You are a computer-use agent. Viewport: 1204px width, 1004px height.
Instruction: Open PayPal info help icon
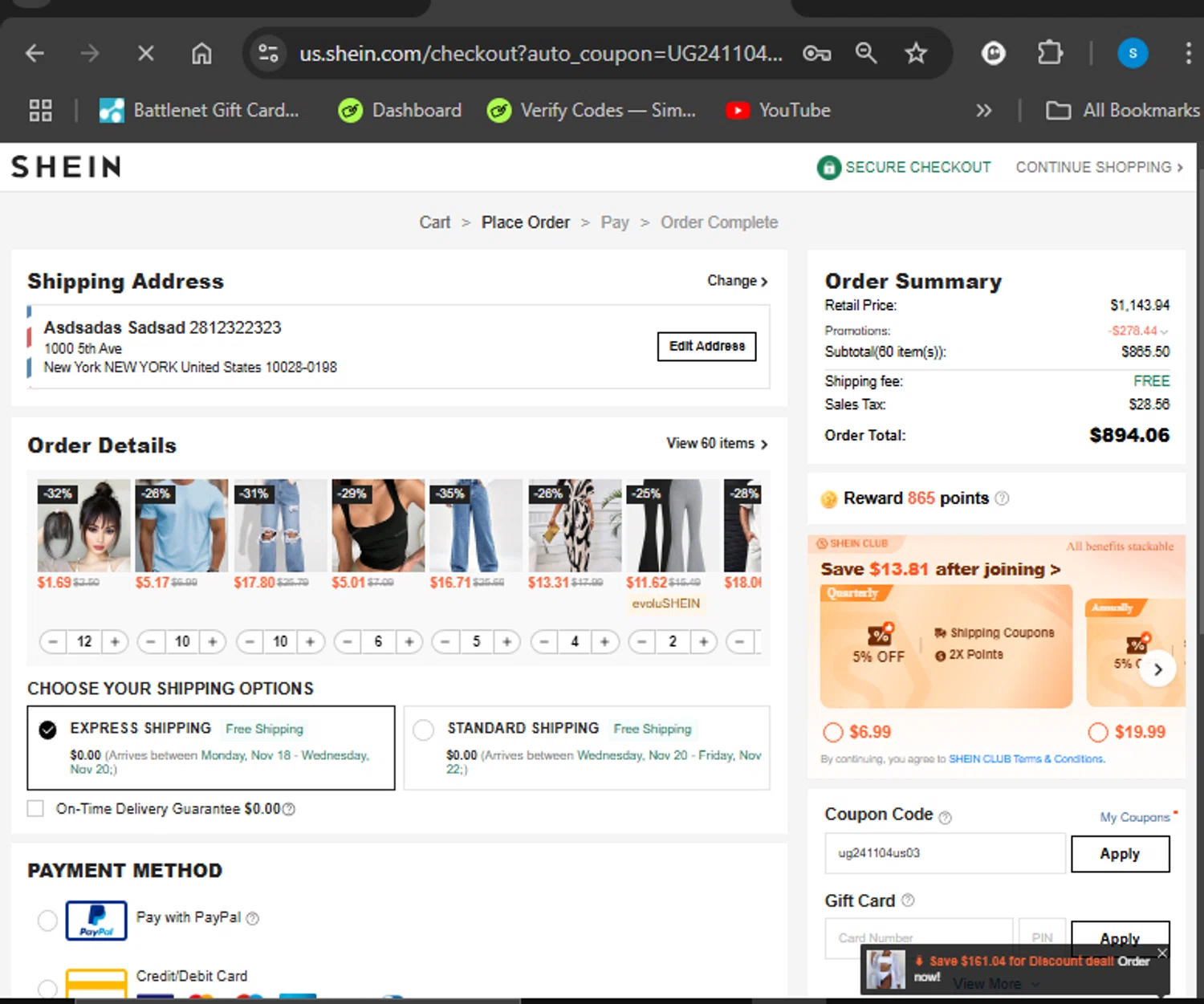[x=252, y=918]
